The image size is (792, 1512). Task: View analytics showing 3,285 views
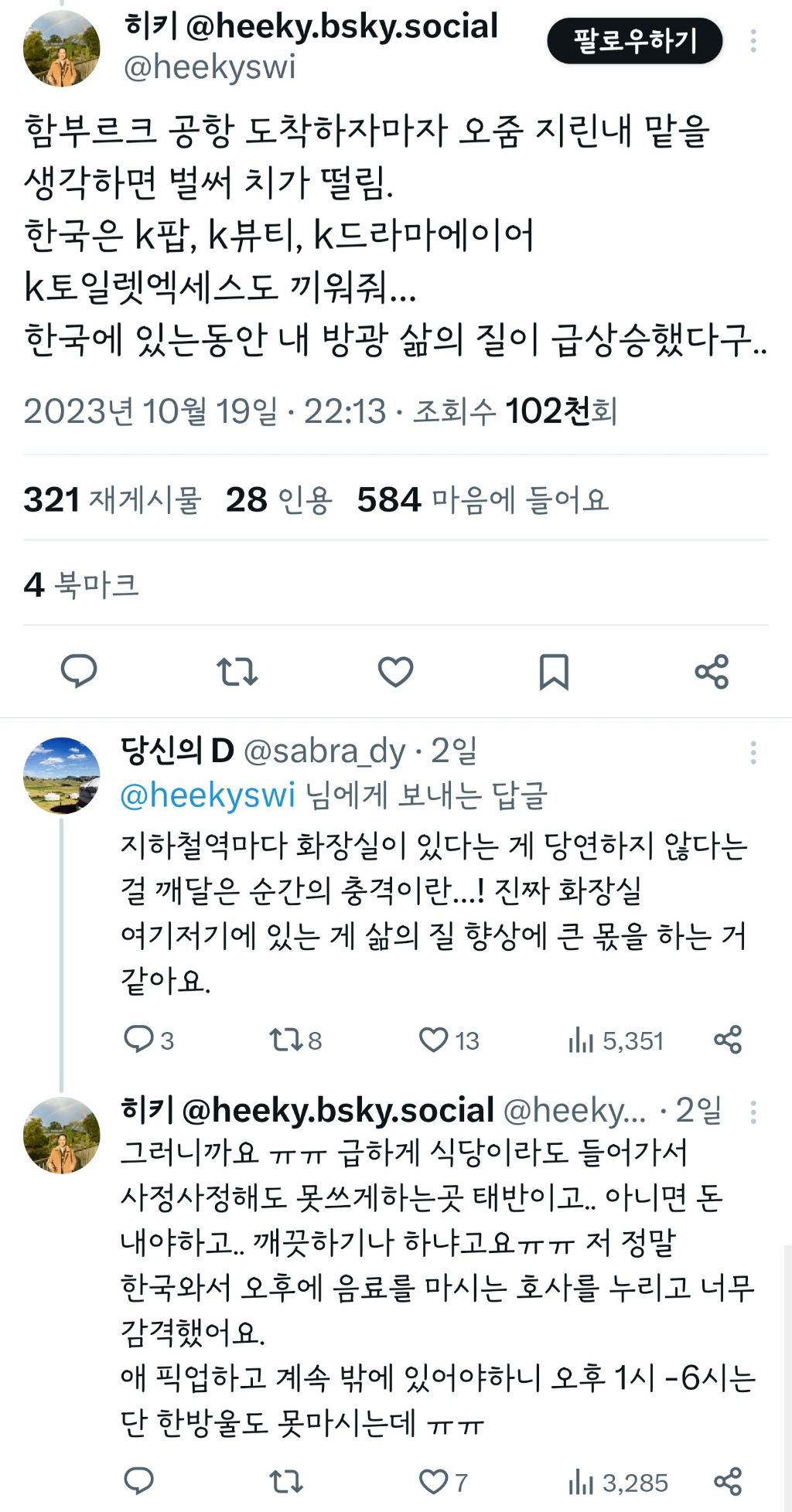coord(617,1482)
